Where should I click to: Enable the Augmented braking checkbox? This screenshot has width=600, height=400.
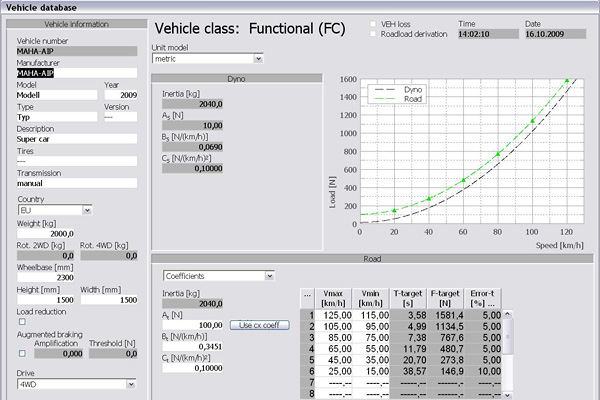click(x=21, y=353)
